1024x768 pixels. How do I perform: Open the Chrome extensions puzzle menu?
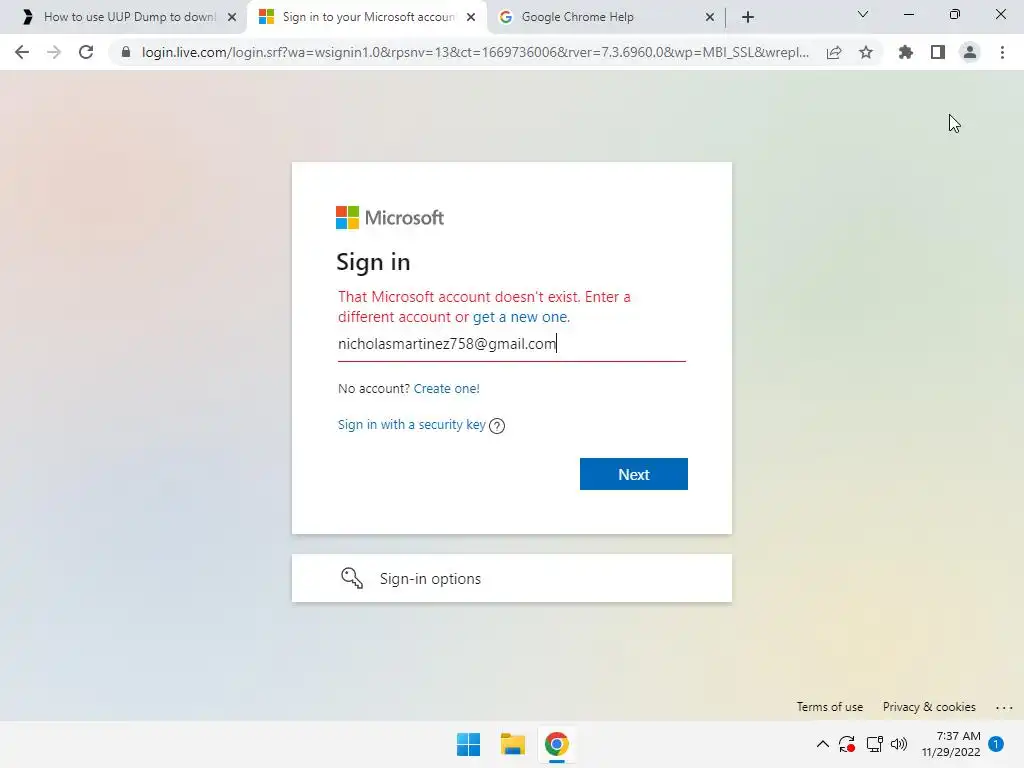pyautogui.click(x=906, y=52)
